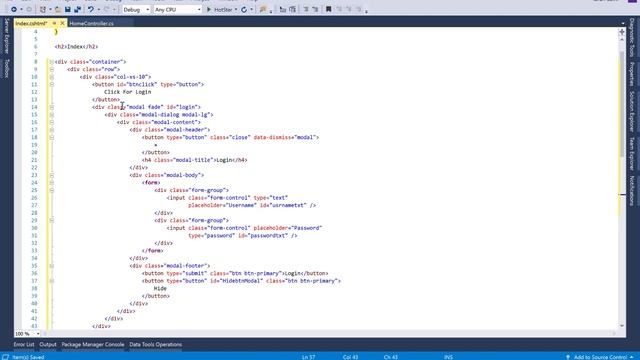The image size is (640, 360).
Task: Click the Uncomment Selection toolbar icon
Action: point(292,9)
